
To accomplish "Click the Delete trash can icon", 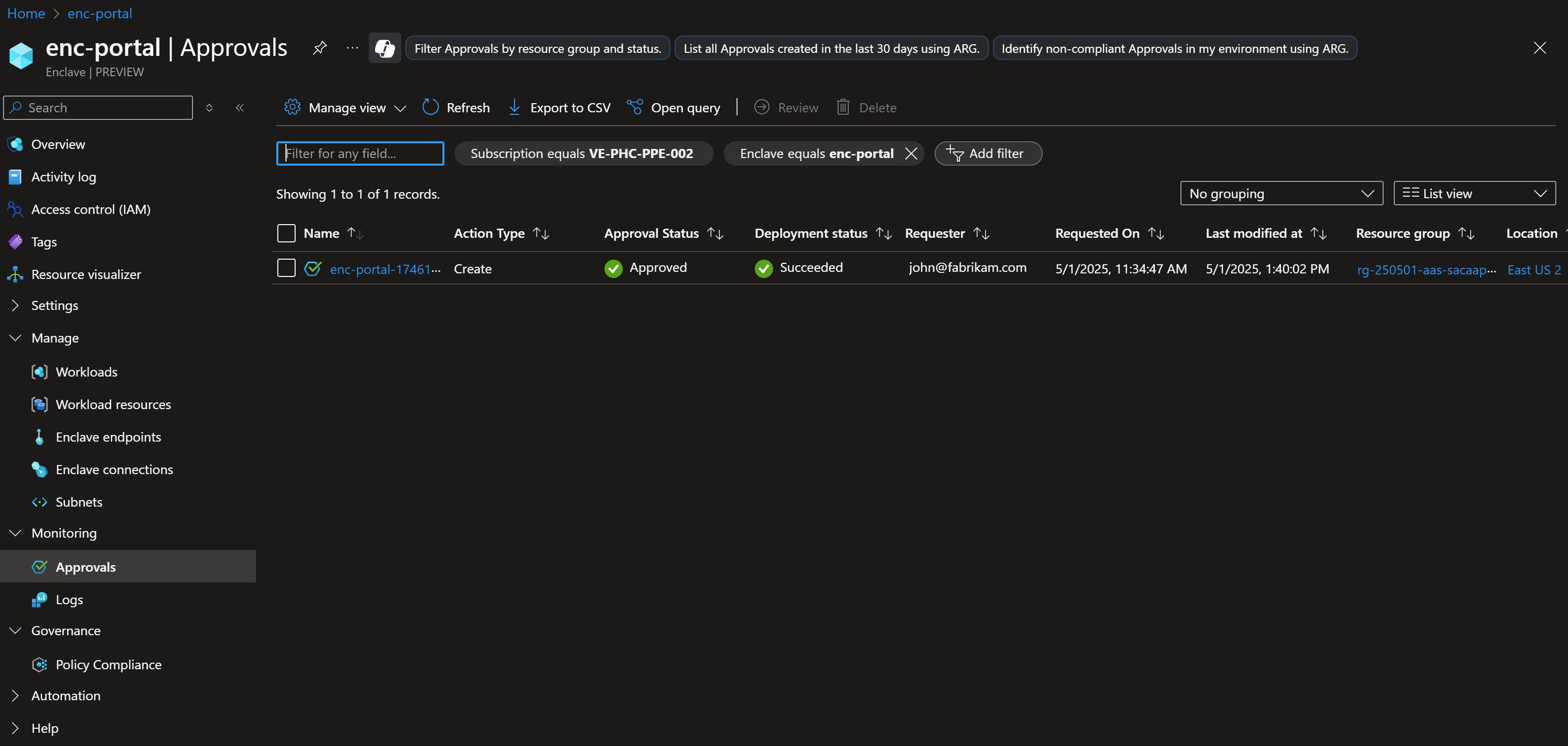I will [x=843, y=107].
